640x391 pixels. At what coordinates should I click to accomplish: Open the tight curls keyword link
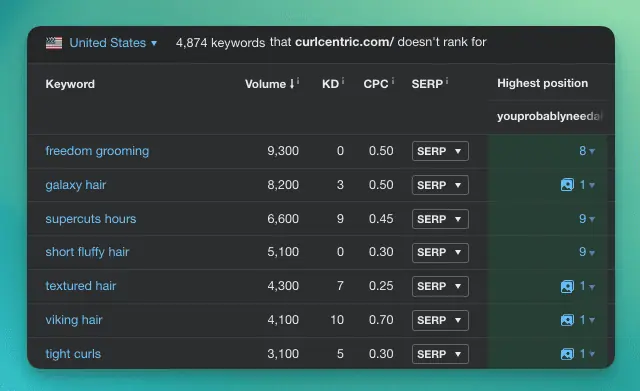pos(73,354)
